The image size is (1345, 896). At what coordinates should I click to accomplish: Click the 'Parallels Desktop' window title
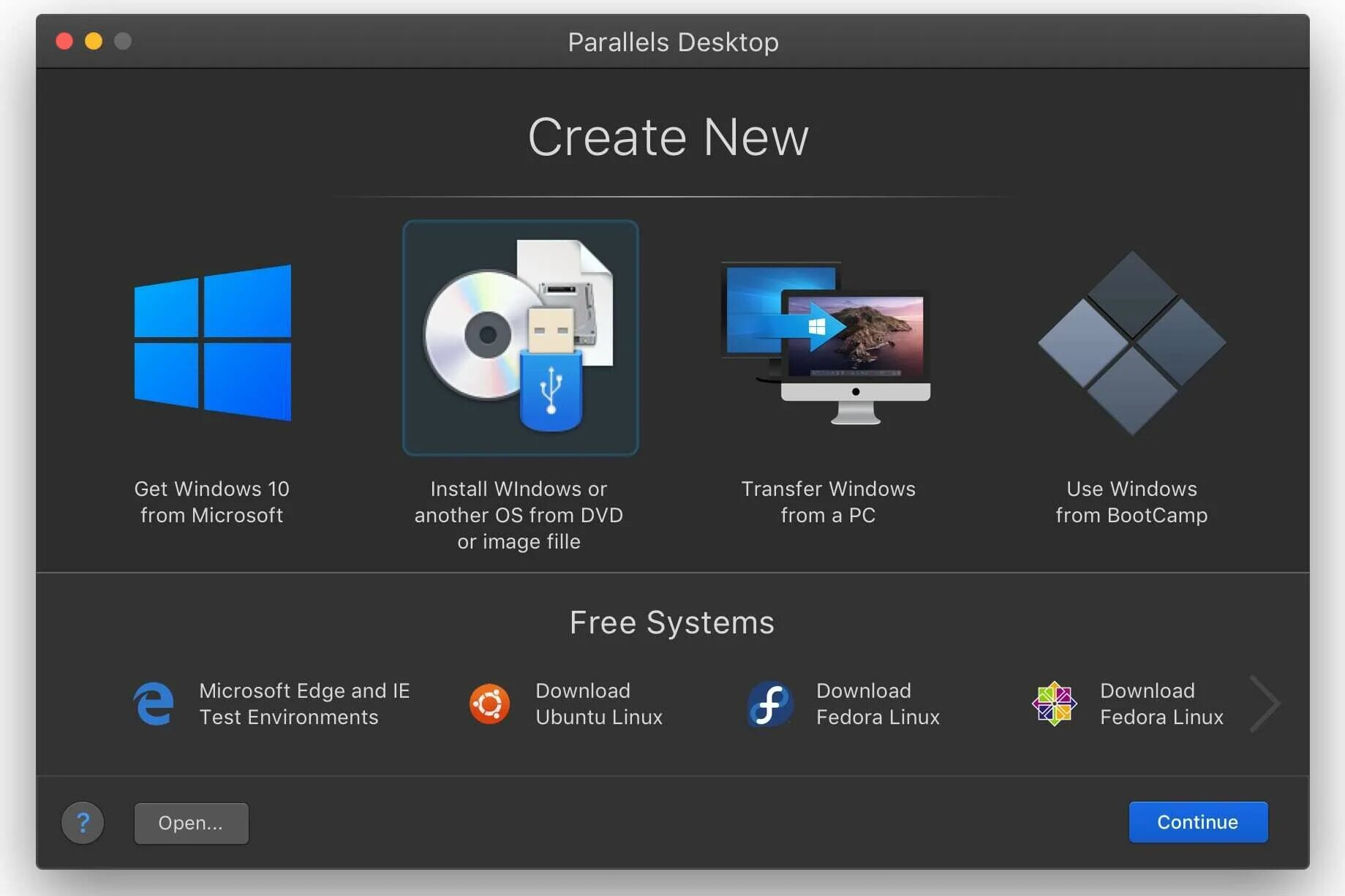click(673, 42)
